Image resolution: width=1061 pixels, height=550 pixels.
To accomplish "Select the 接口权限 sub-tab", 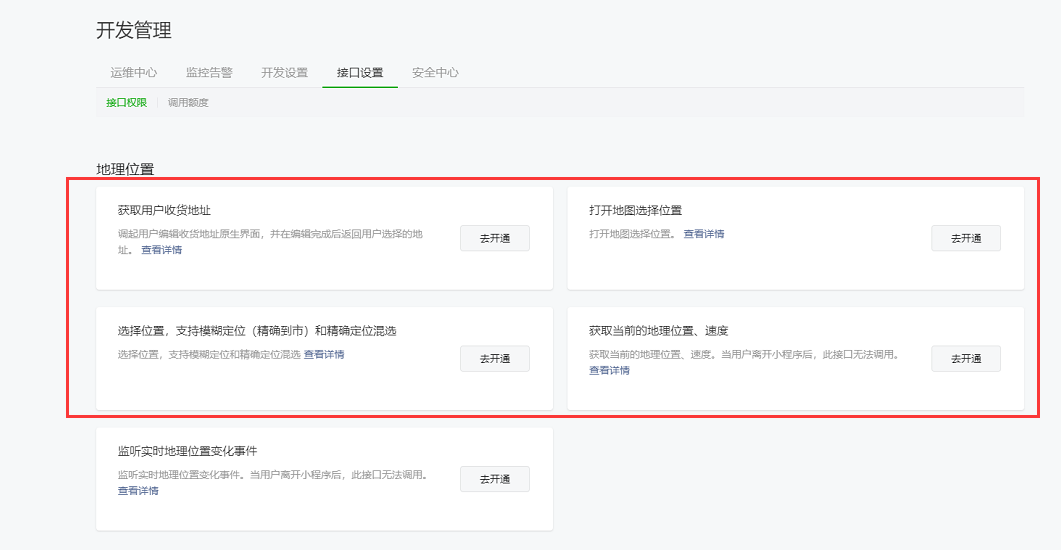I will click(127, 102).
